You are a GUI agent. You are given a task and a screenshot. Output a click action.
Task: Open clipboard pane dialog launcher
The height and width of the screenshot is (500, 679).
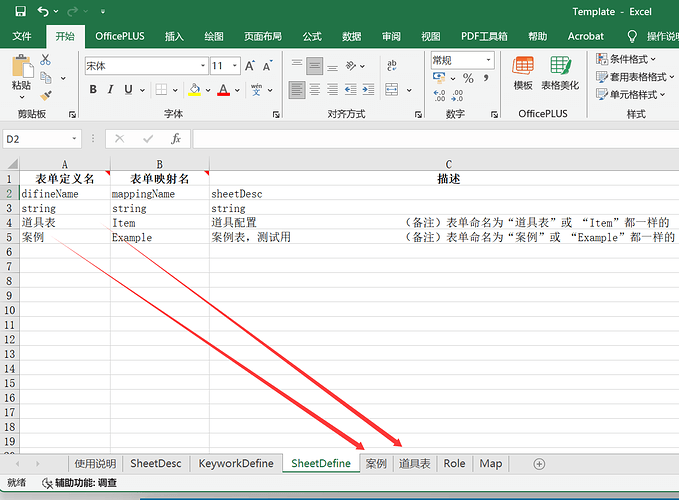(72, 114)
